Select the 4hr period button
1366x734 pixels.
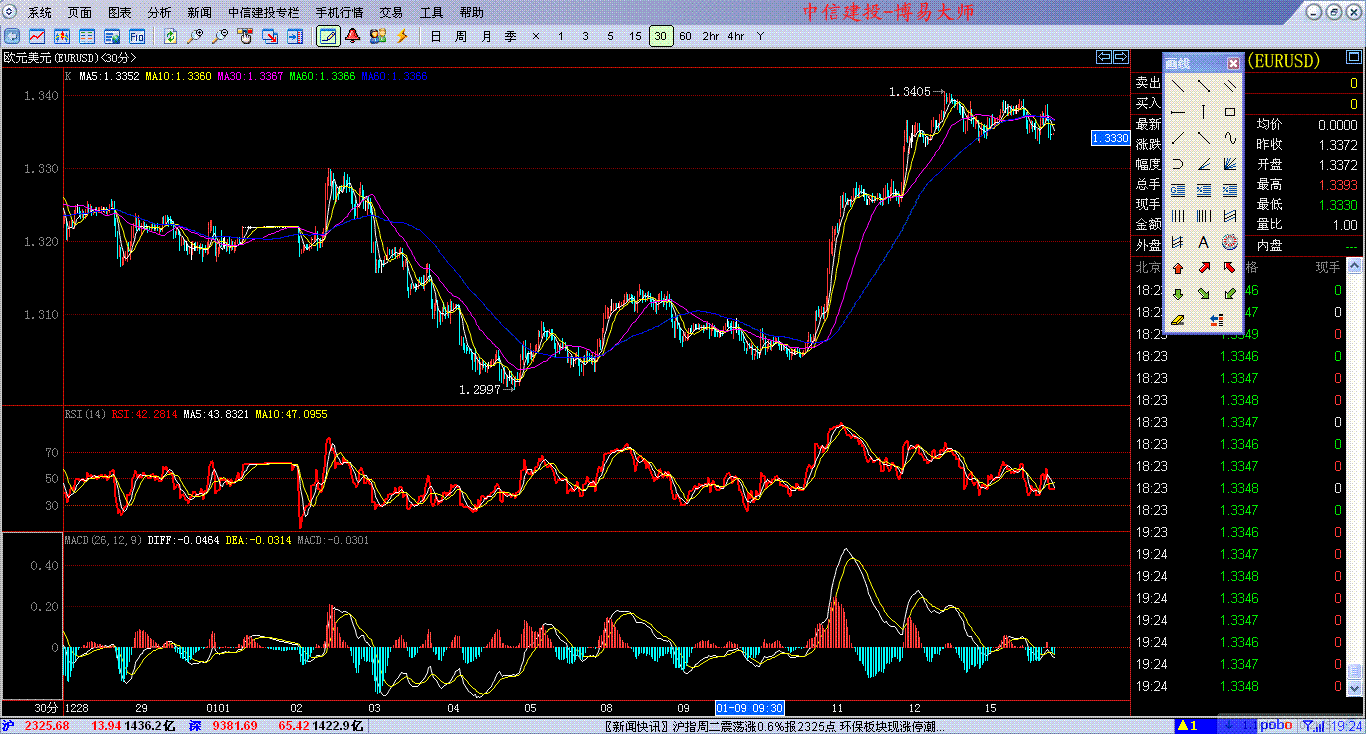(735, 36)
